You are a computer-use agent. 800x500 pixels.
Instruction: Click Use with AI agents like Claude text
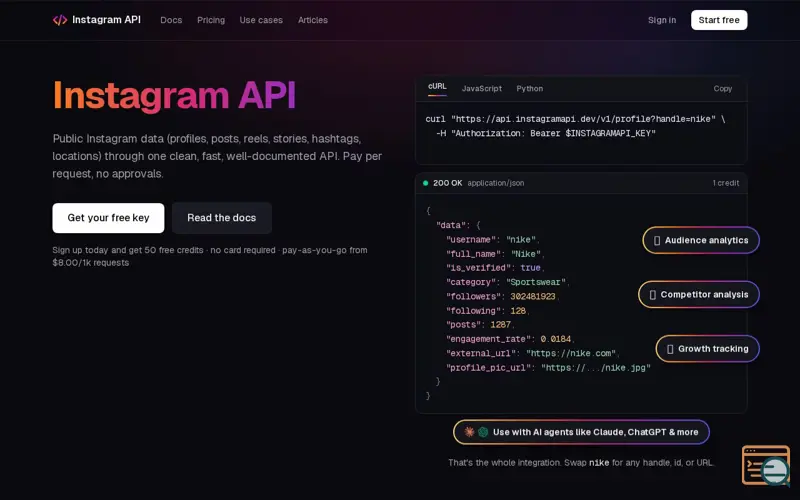(595, 432)
